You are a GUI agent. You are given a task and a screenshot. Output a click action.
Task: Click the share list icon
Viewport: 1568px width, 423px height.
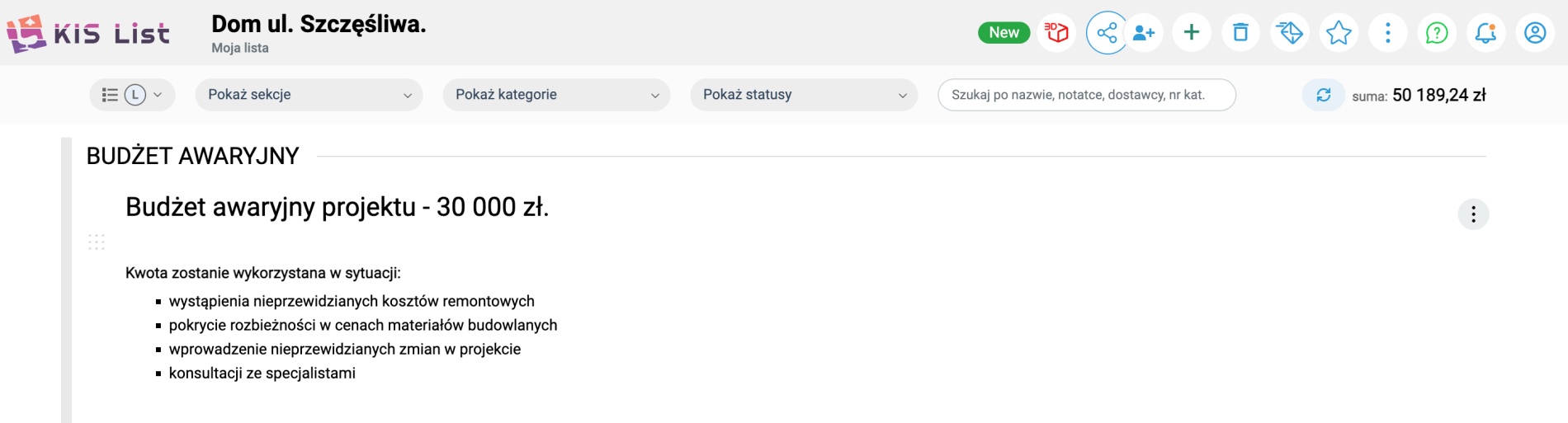click(x=1107, y=33)
